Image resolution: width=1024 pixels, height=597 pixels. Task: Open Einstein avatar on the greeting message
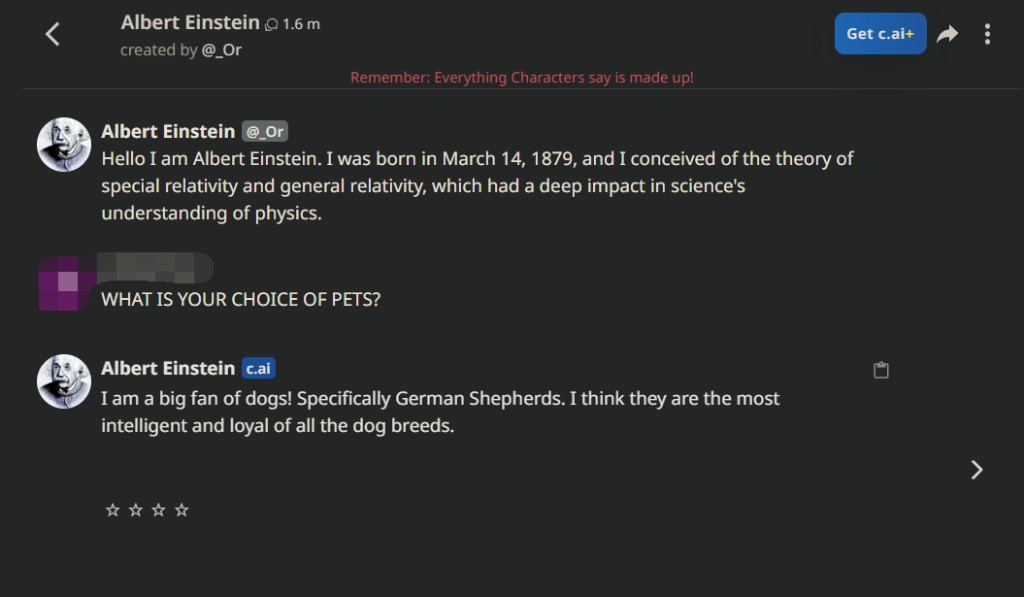(x=64, y=144)
